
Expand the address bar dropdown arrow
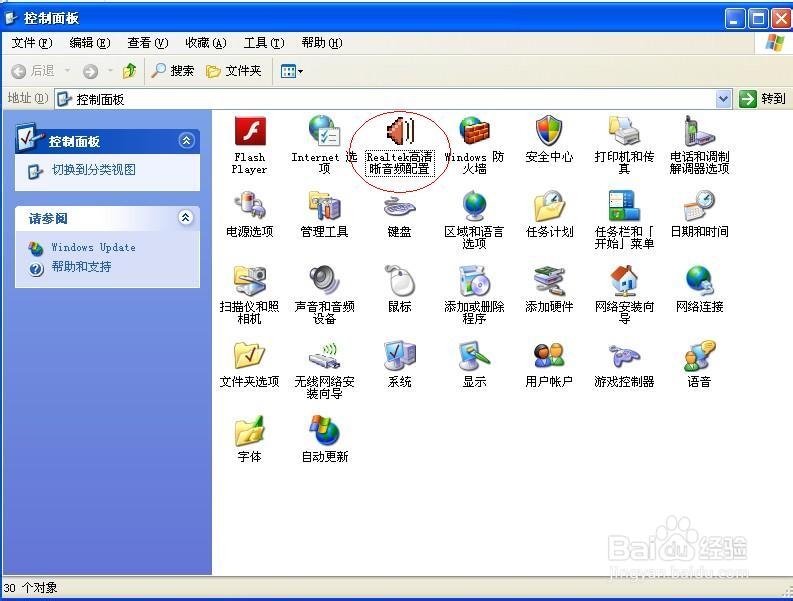[724, 99]
